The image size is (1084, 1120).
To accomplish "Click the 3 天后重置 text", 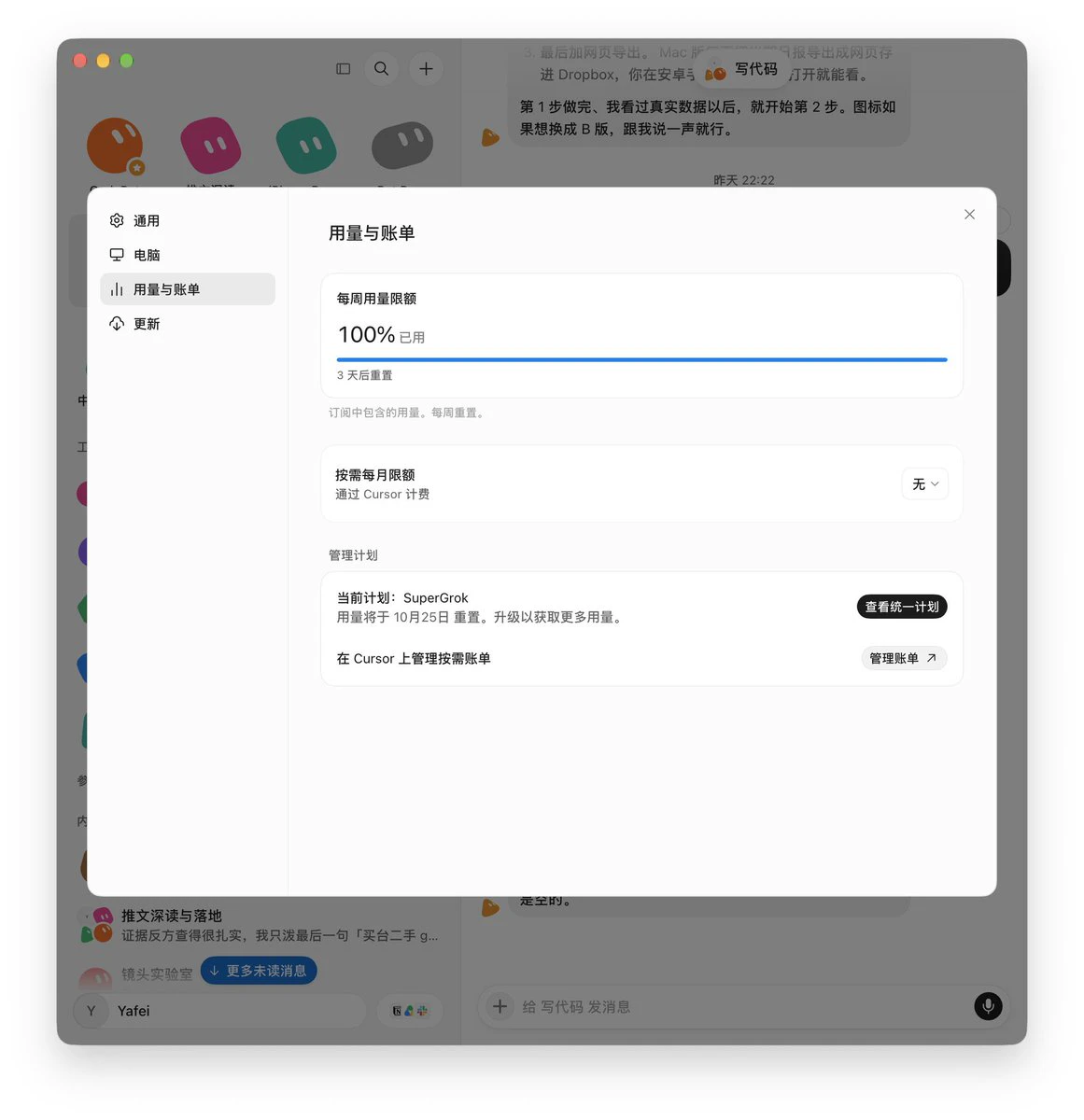I will click(364, 375).
